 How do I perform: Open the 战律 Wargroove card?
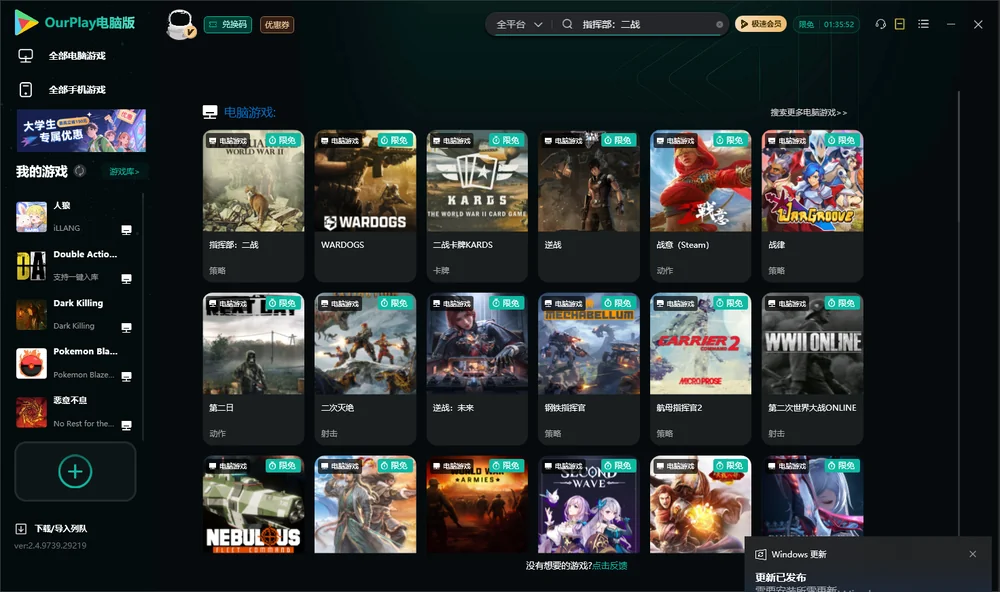click(812, 205)
